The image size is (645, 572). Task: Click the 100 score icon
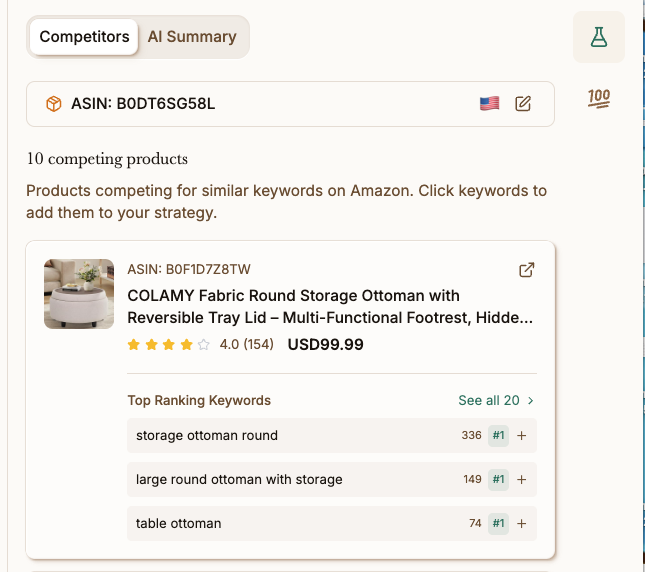click(x=599, y=98)
